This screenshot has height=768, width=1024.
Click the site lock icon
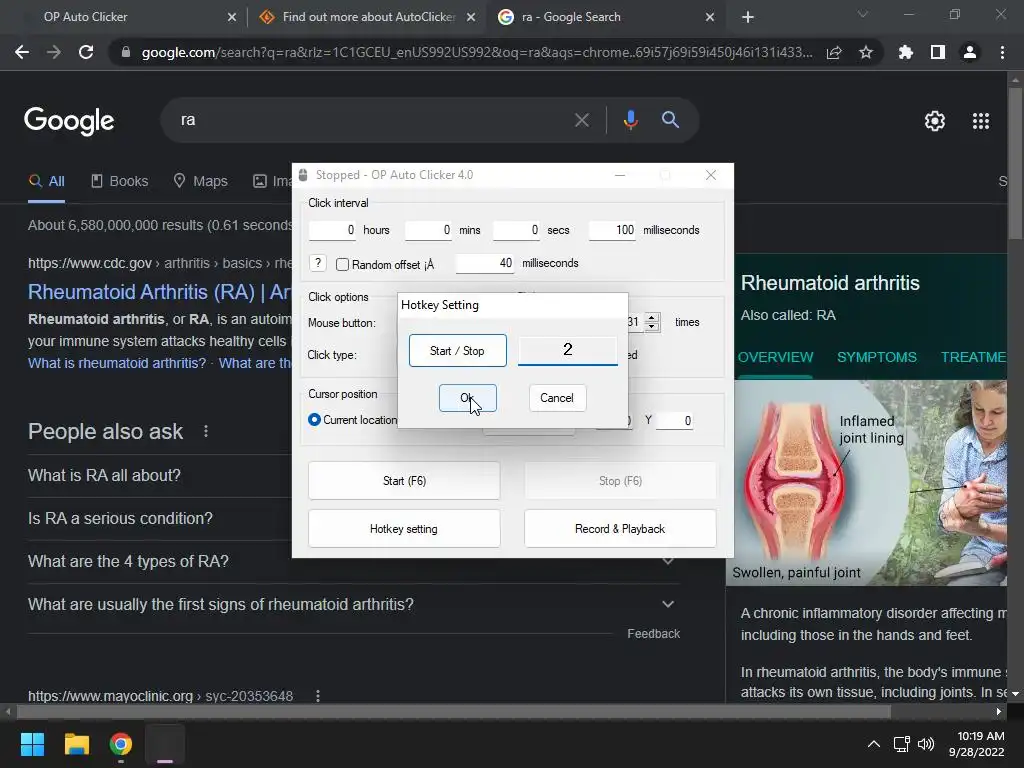click(125, 52)
